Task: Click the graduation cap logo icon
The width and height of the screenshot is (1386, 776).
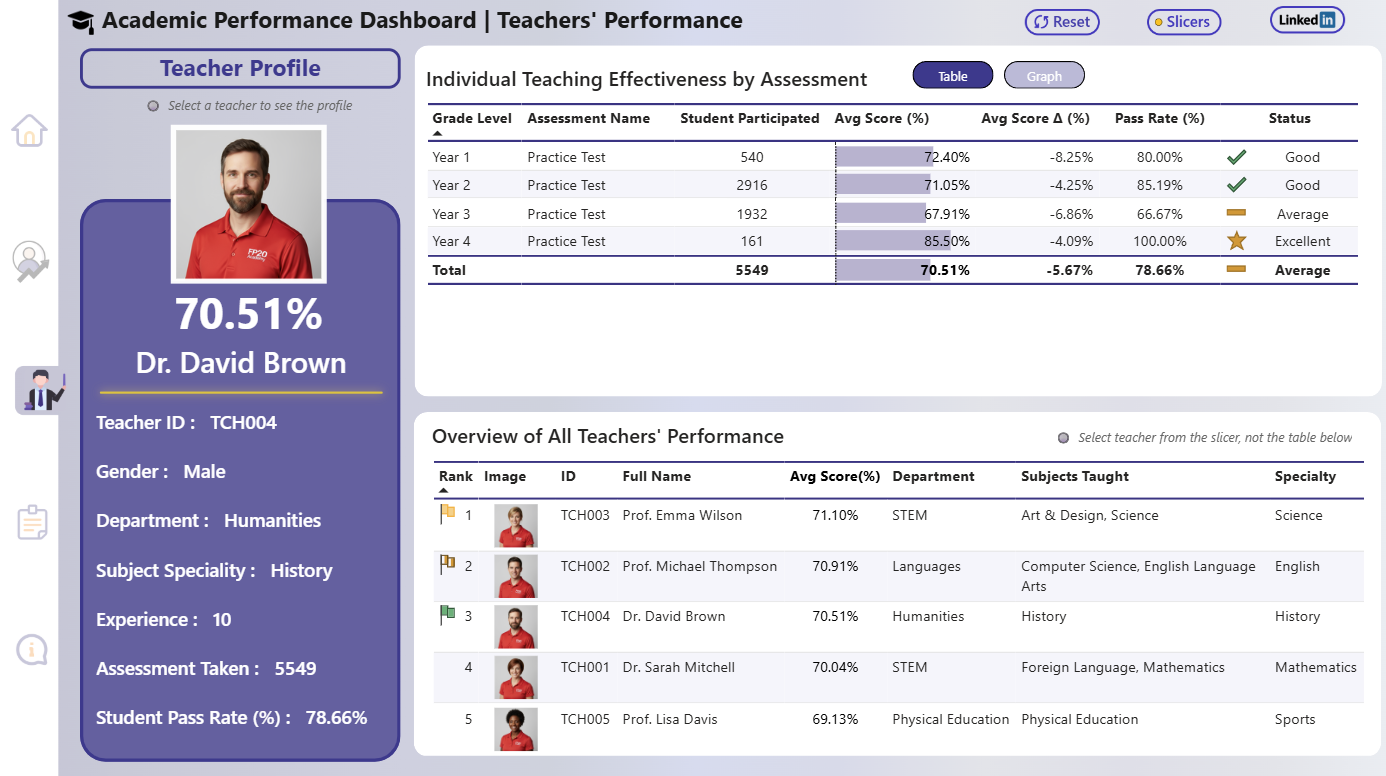Action: point(81,21)
